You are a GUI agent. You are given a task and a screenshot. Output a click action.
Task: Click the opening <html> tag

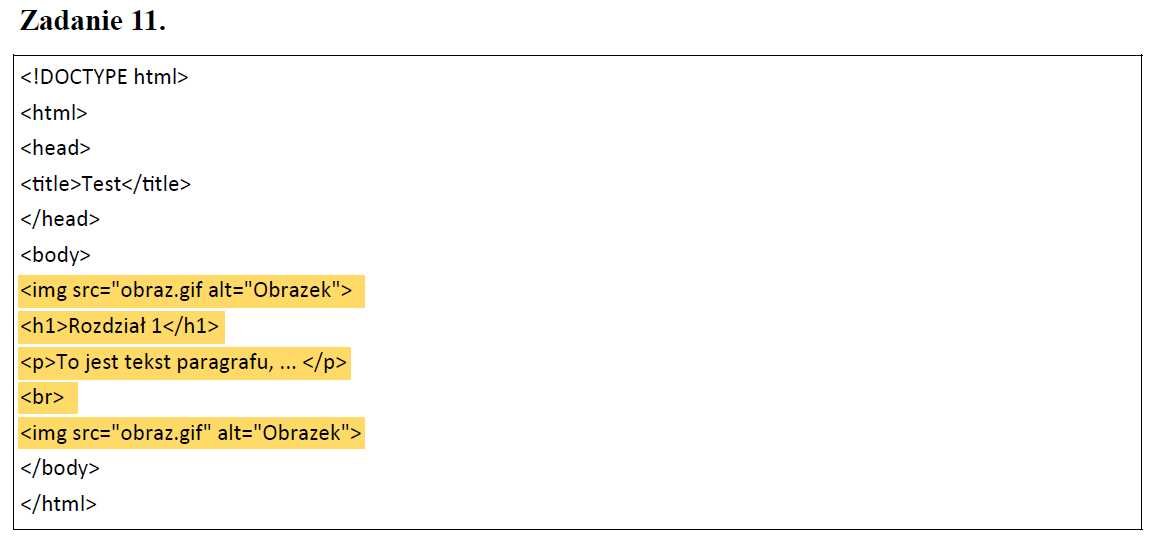[x=54, y=113]
